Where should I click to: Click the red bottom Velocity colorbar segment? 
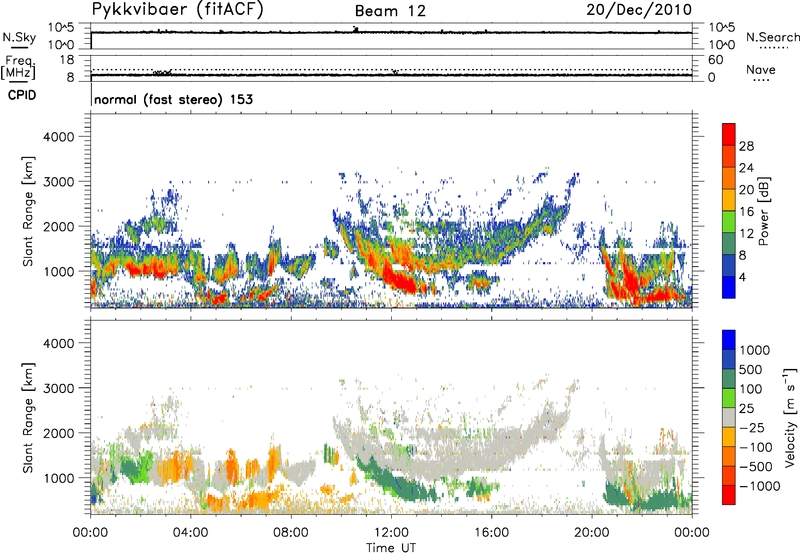(x=729, y=495)
